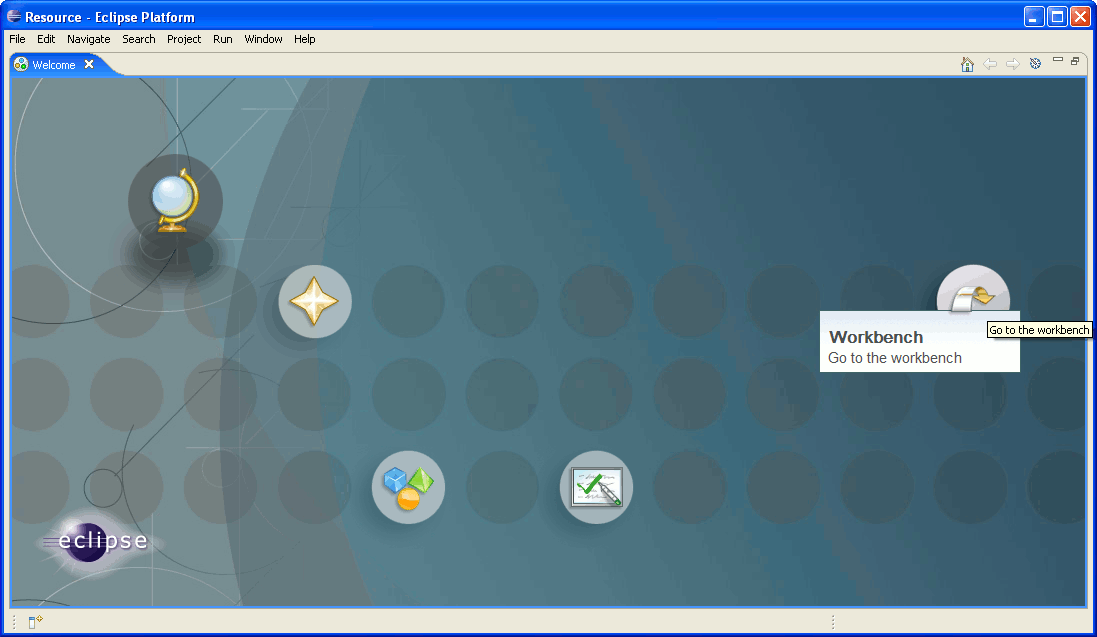1097x637 pixels.
Task: Select the Welcome tab
Action: (x=53, y=65)
